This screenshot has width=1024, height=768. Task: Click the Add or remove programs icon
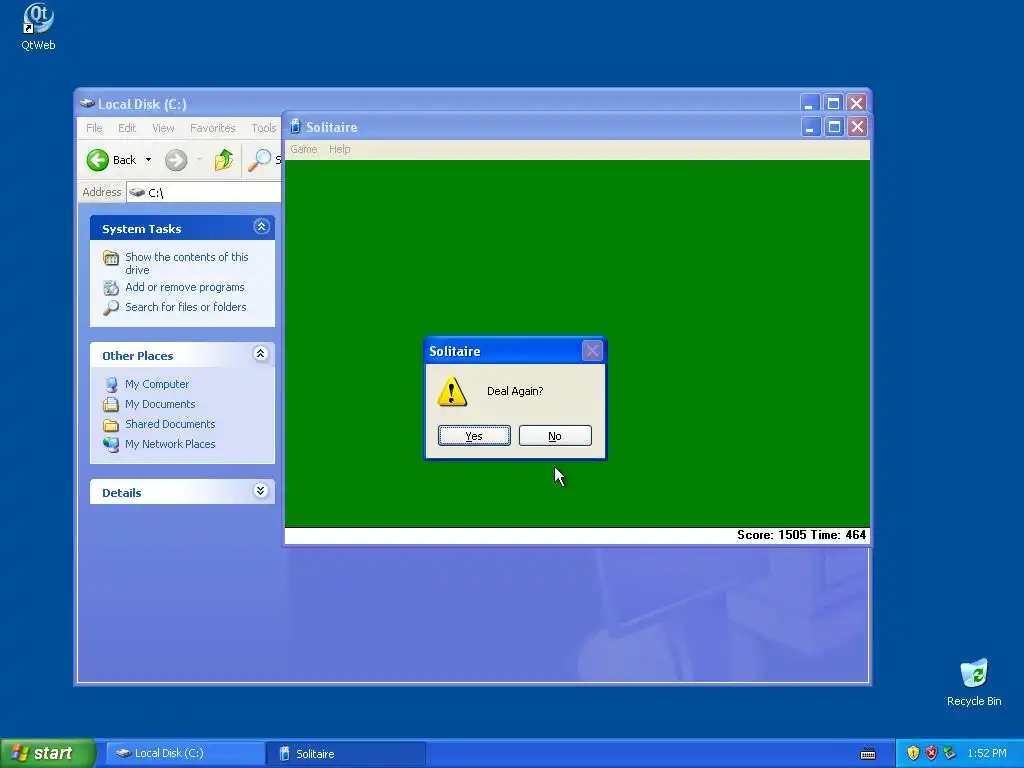(x=111, y=287)
